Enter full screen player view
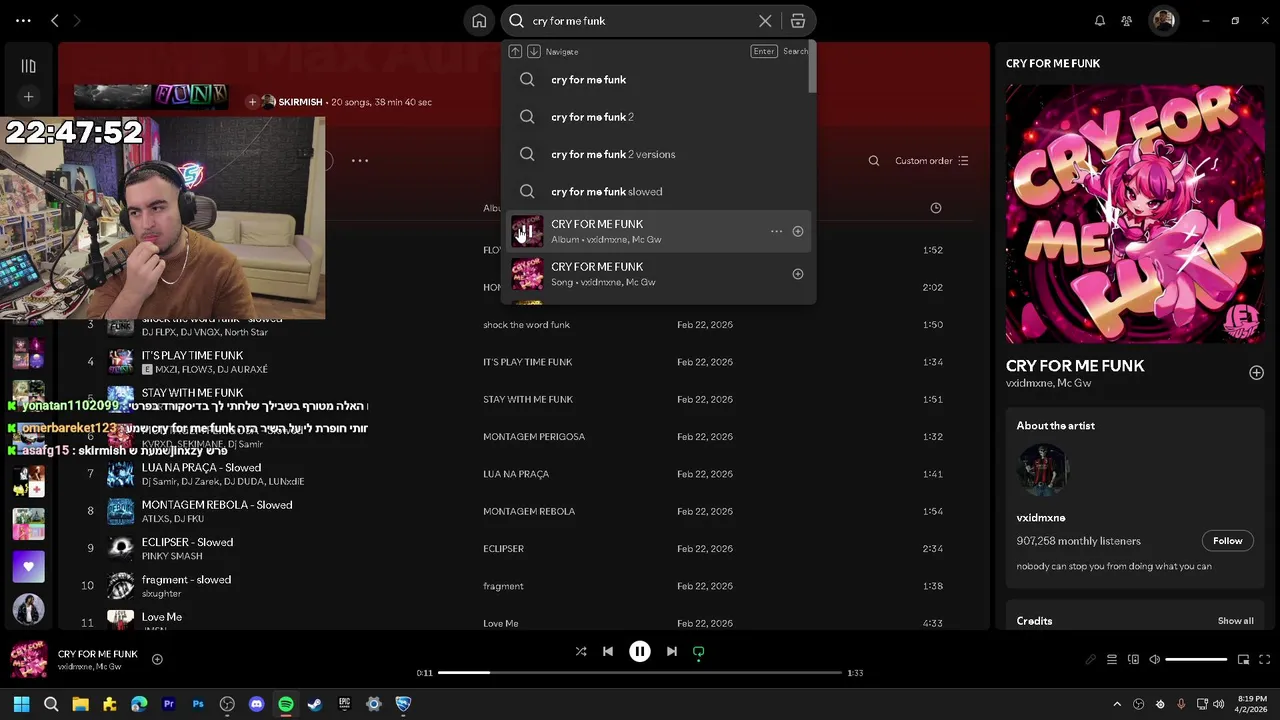1280x720 pixels. pyautogui.click(x=1264, y=659)
